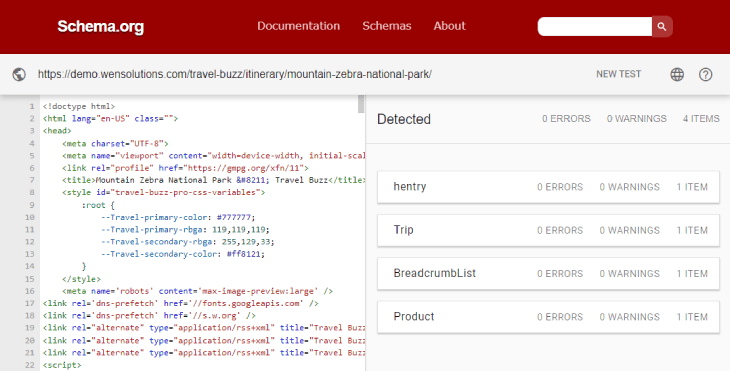Viewport: 730px width, 371px height.
Task: Click the <head> tag line
Action: (x=57, y=131)
